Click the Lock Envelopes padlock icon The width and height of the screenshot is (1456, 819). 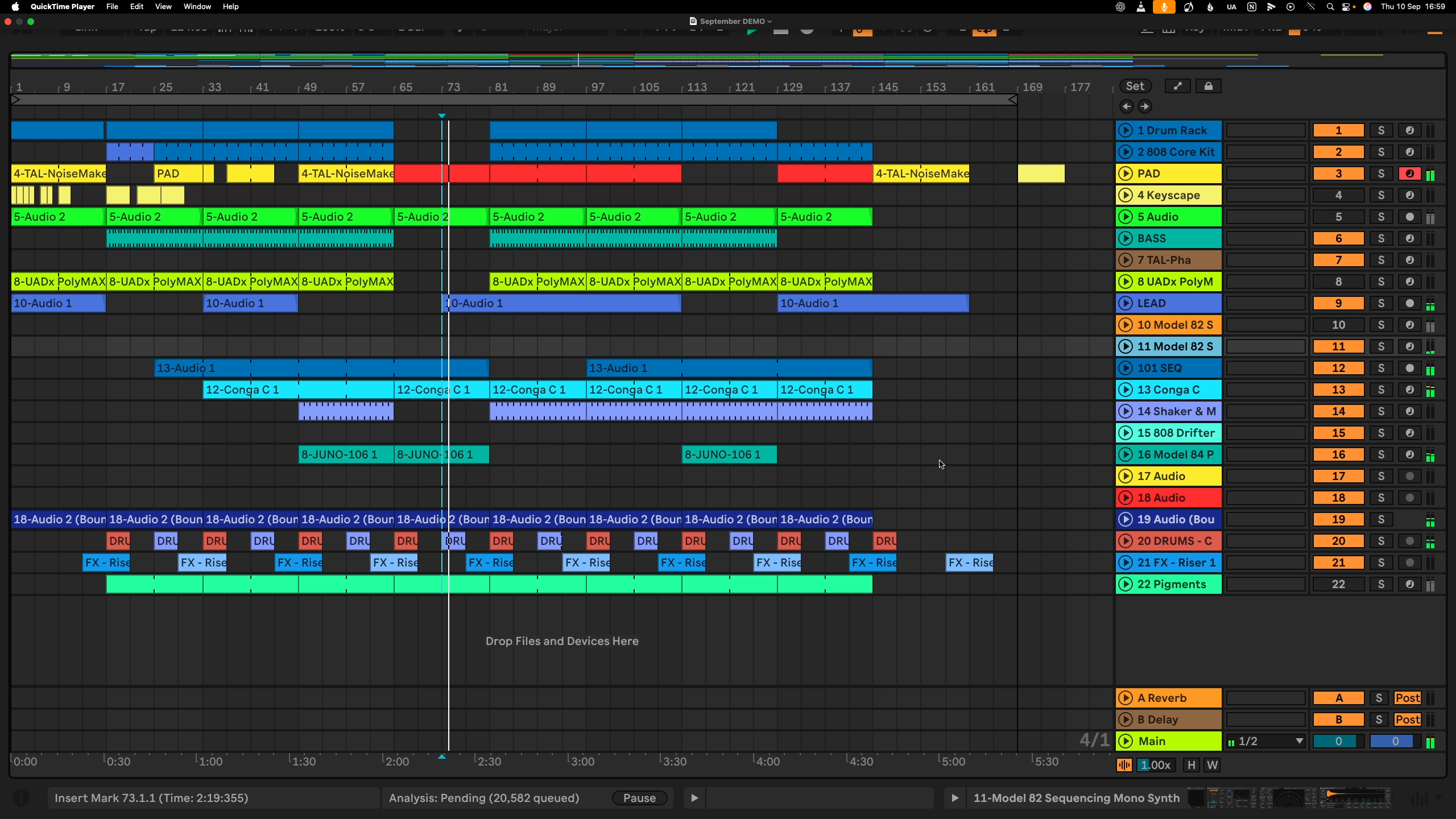(1208, 86)
